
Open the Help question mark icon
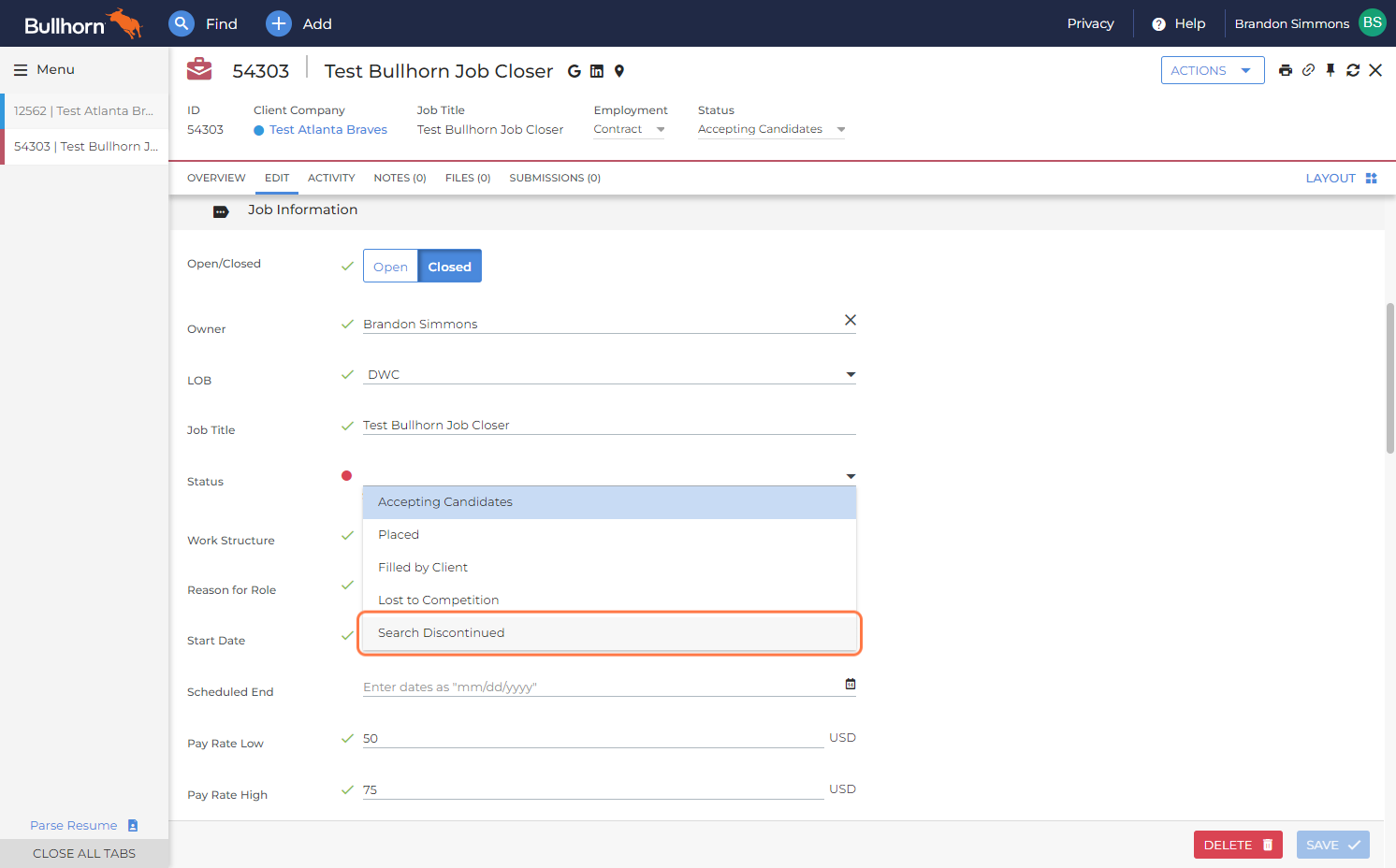(x=1158, y=24)
